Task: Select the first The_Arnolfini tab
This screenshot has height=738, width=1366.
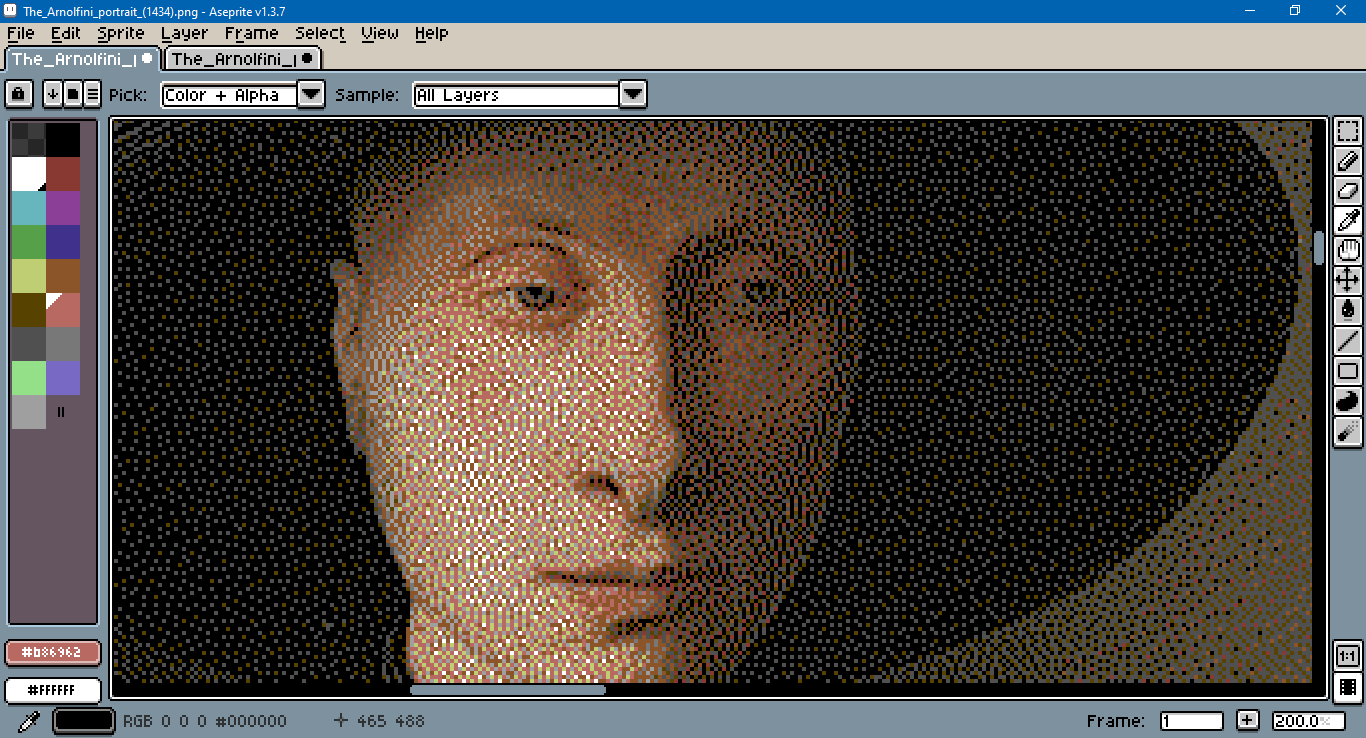Action: [82, 59]
